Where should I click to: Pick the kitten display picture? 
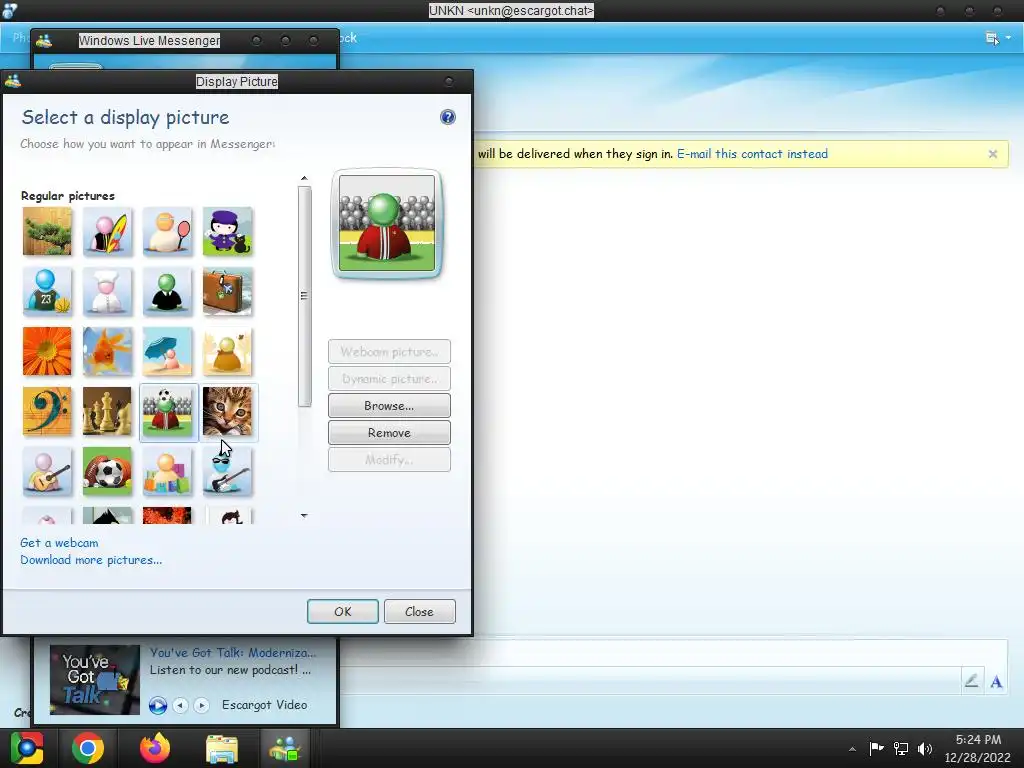point(227,411)
